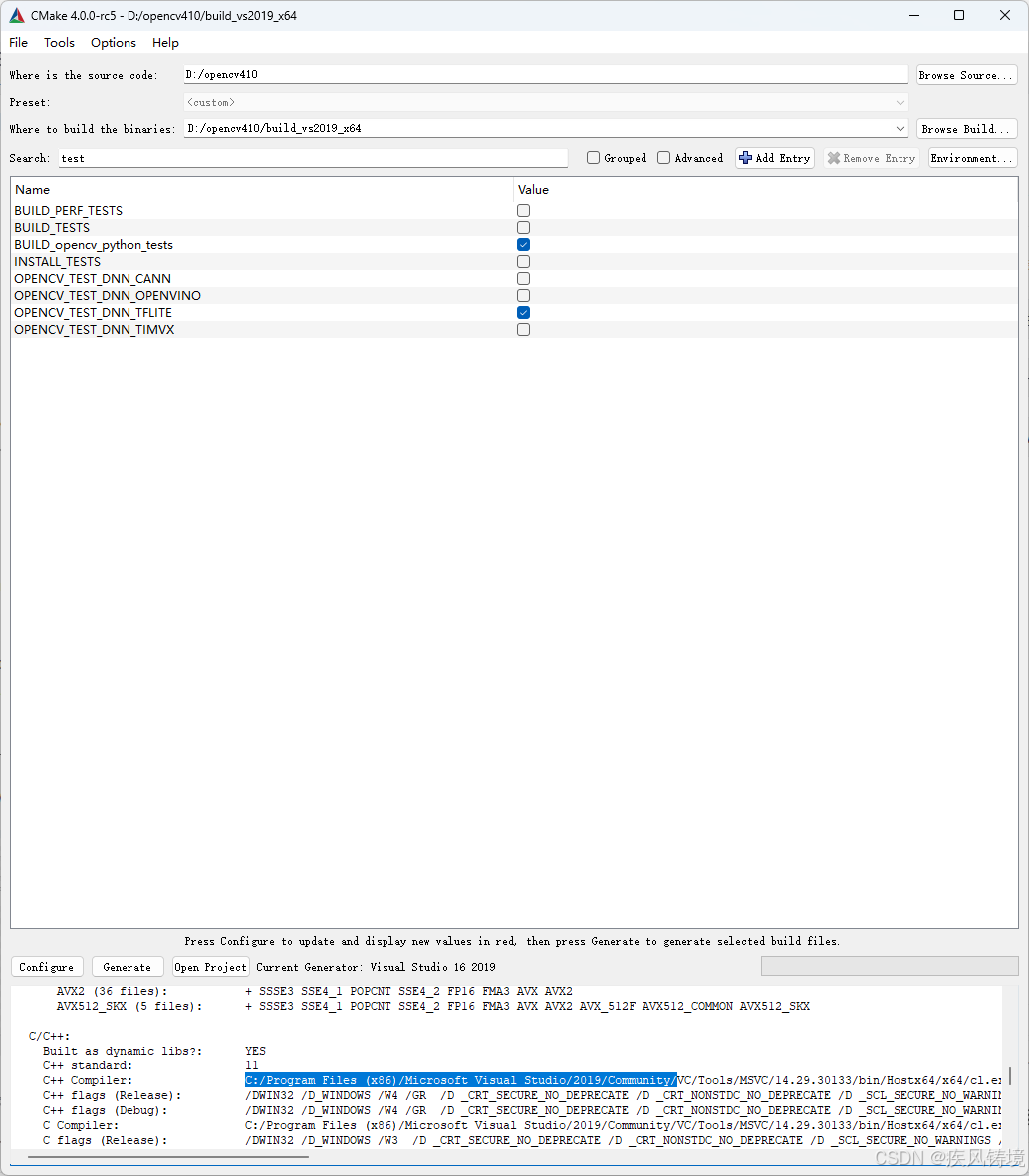Select the INSTALL_TESTS entry name
This screenshot has width=1029, height=1176.
pyautogui.click(x=57, y=261)
